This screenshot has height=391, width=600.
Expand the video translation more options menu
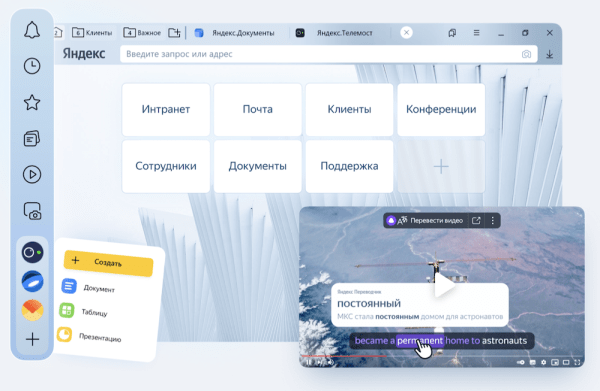[x=492, y=220]
